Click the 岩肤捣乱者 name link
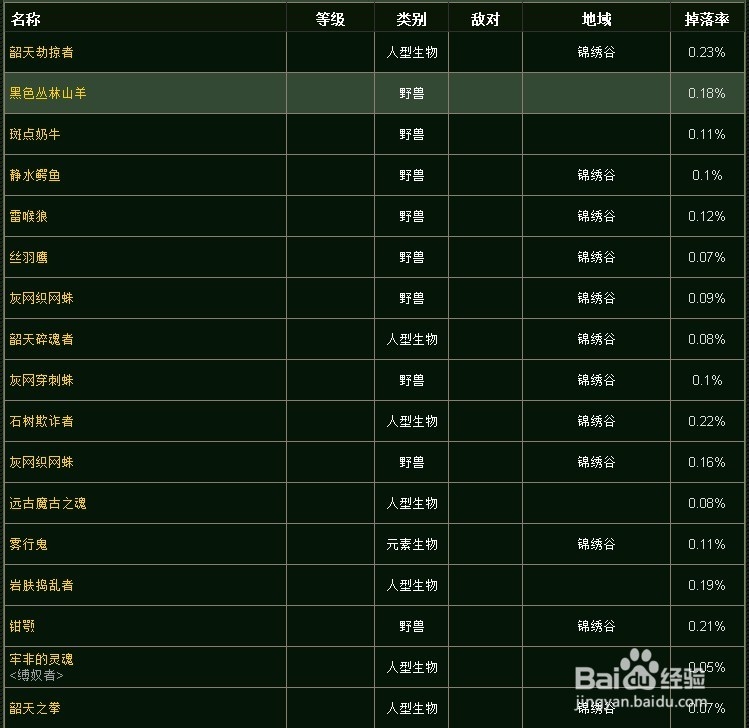Image resolution: width=749 pixels, height=728 pixels. [x=41, y=585]
